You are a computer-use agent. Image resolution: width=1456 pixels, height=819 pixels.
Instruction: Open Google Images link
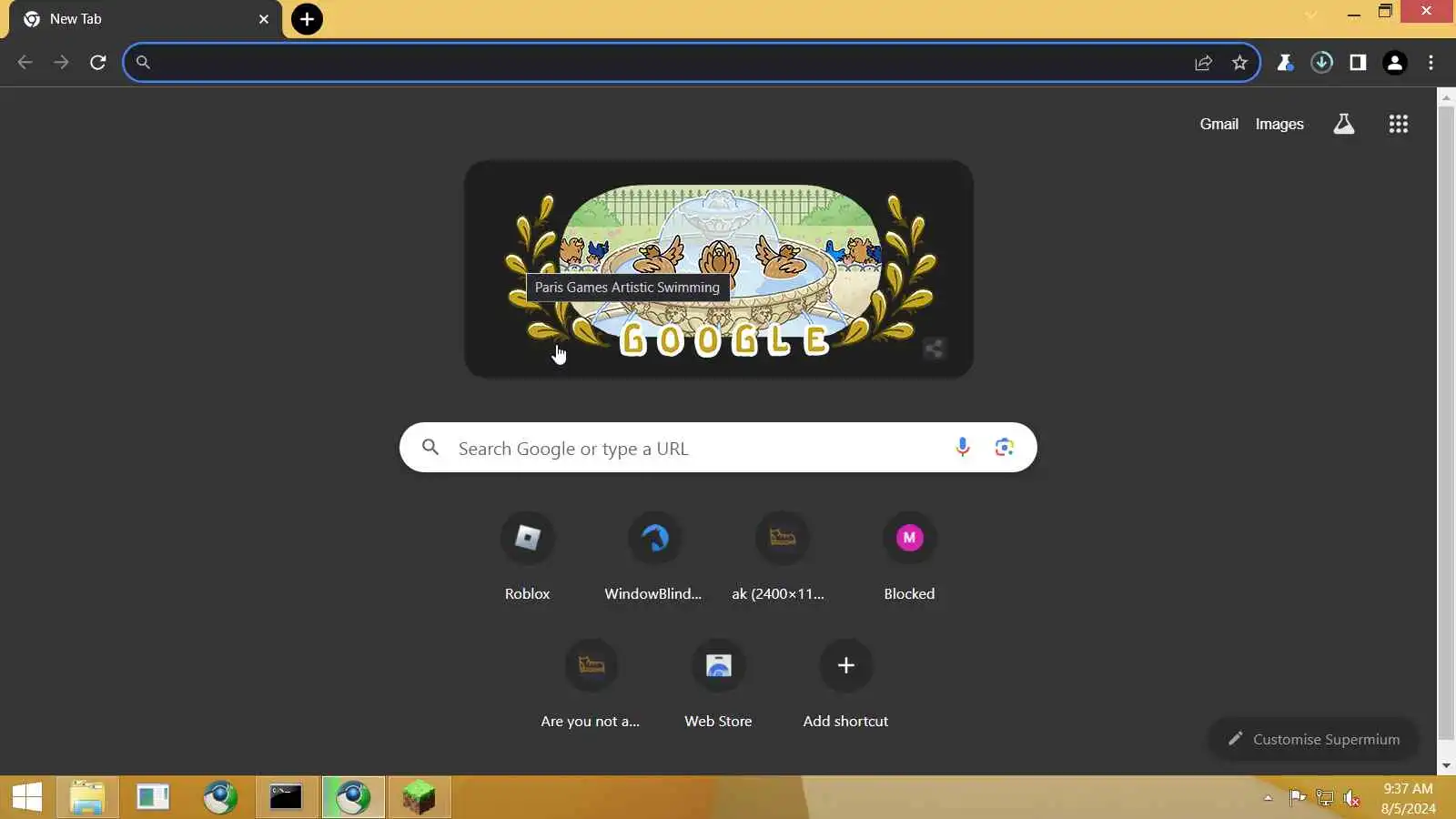(x=1279, y=124)
